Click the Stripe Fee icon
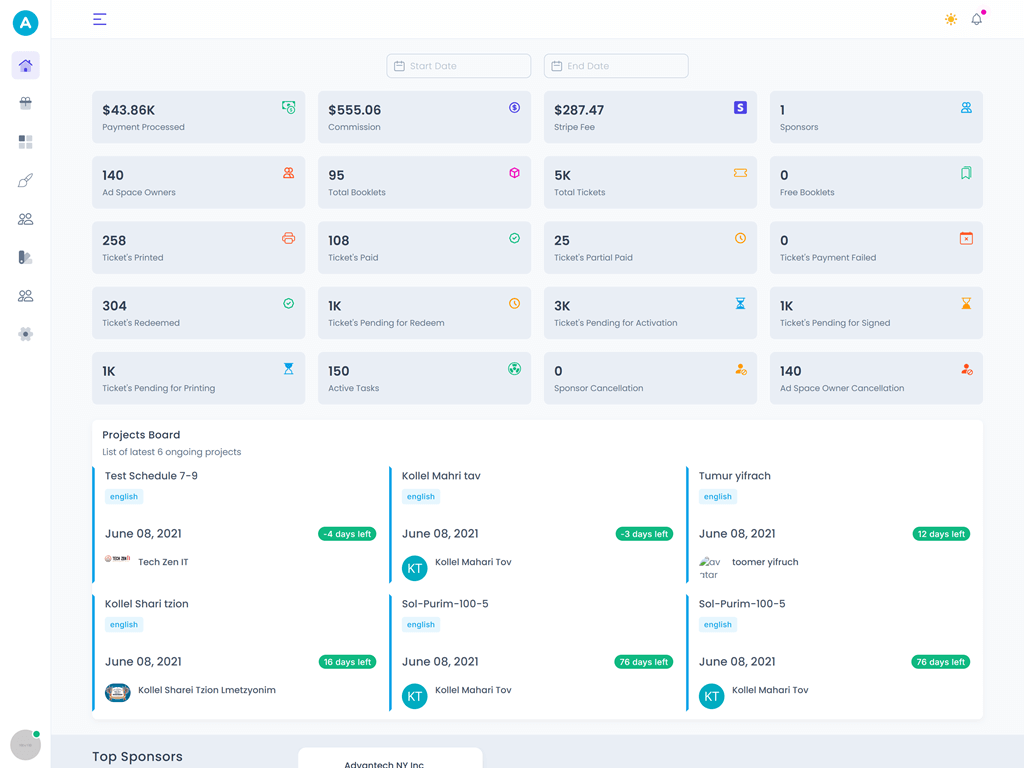1024x768 pixels. click(740, 107)
